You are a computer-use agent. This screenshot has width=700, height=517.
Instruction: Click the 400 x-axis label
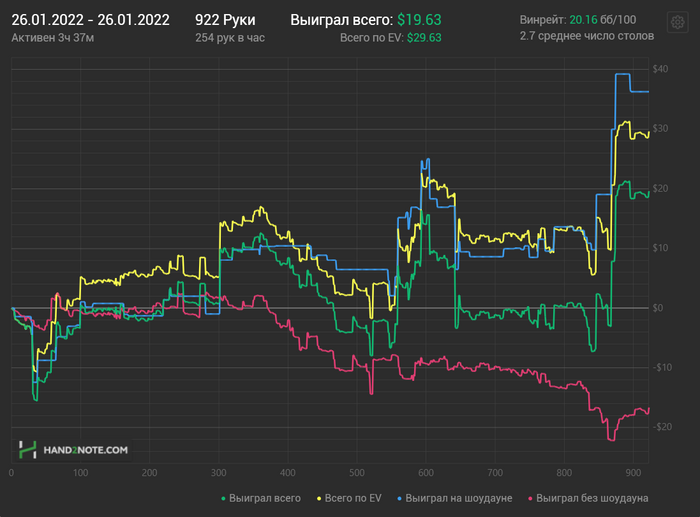tap(288, 473)
